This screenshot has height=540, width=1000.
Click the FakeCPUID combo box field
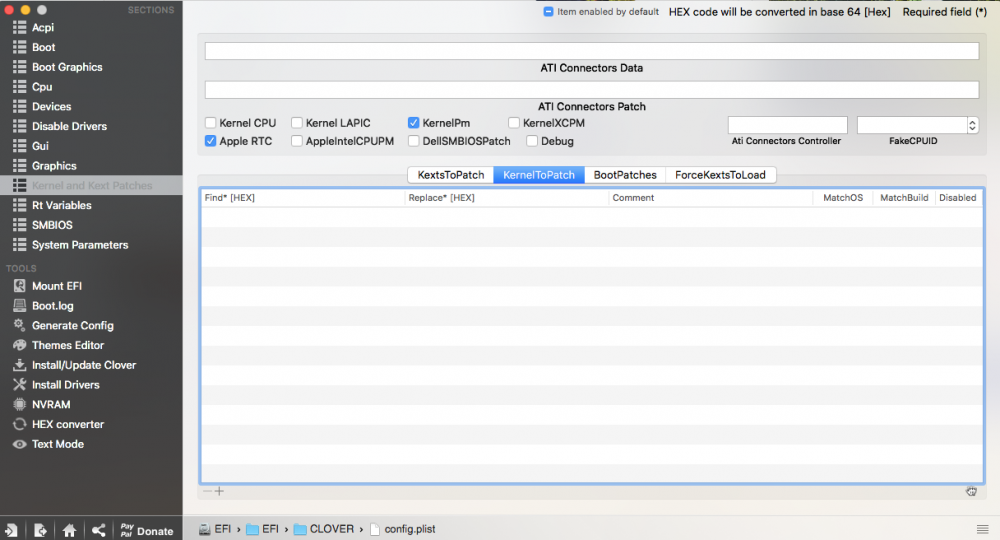(x=912, y=125)
